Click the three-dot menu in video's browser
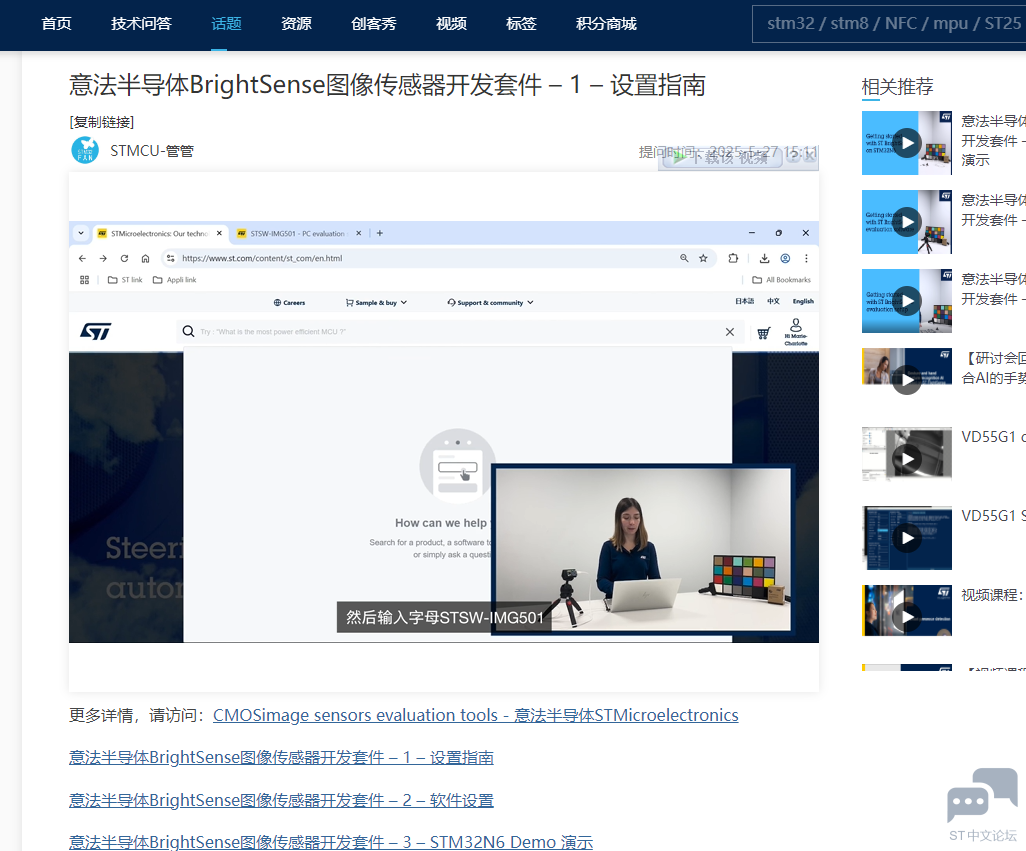The width and height of the screenshot is (1026, 851). click(806, 258)
